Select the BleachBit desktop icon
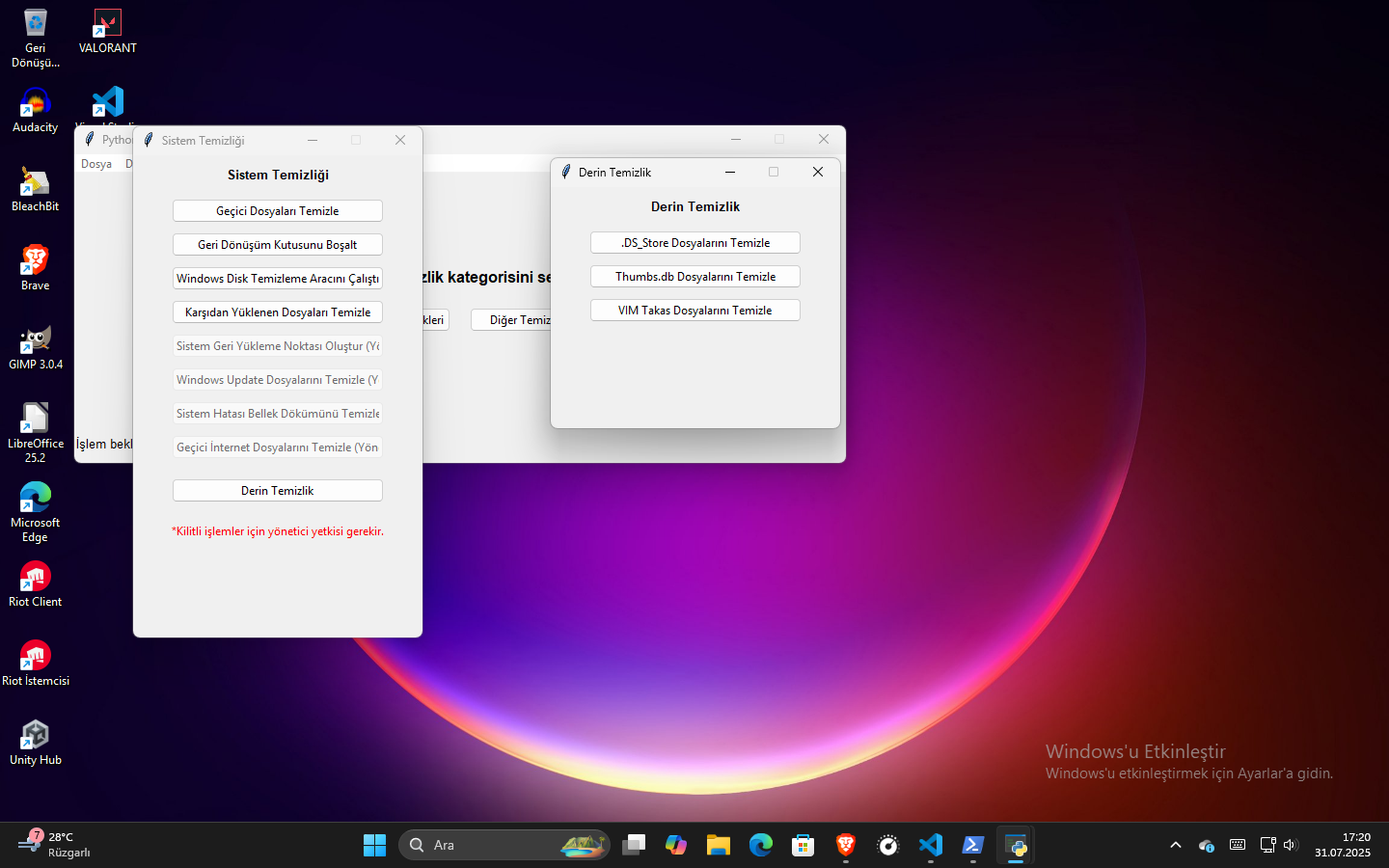This screenshot has height=868, width=1389. 36,190
